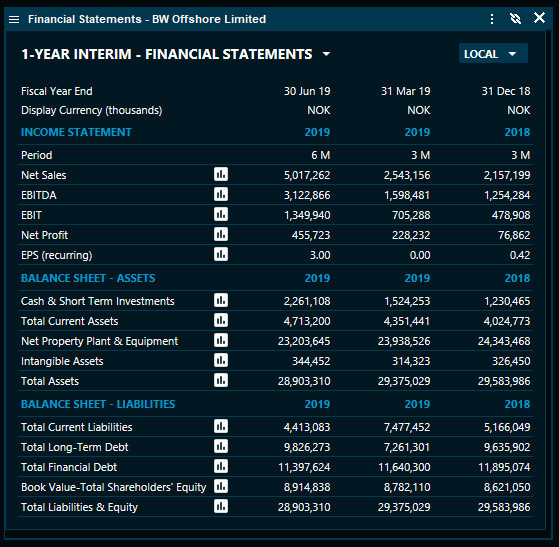Viewport: 559px width, 547px height.
Task: Click the EBITDA value 1,598,481
Action: click(x=407, y=195)
